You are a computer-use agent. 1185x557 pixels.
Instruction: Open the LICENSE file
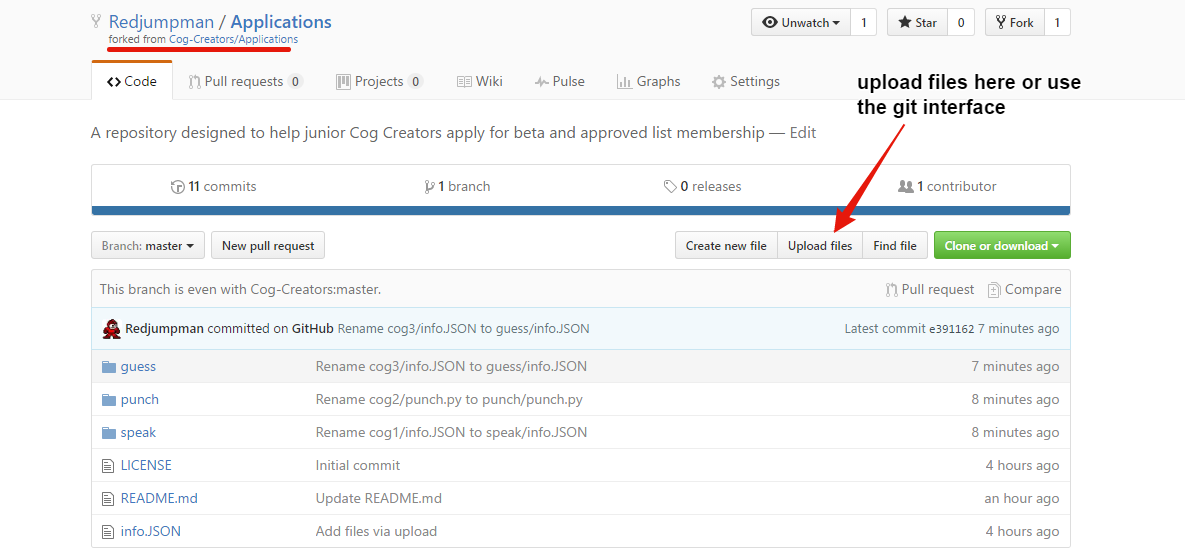click(146, 466)
